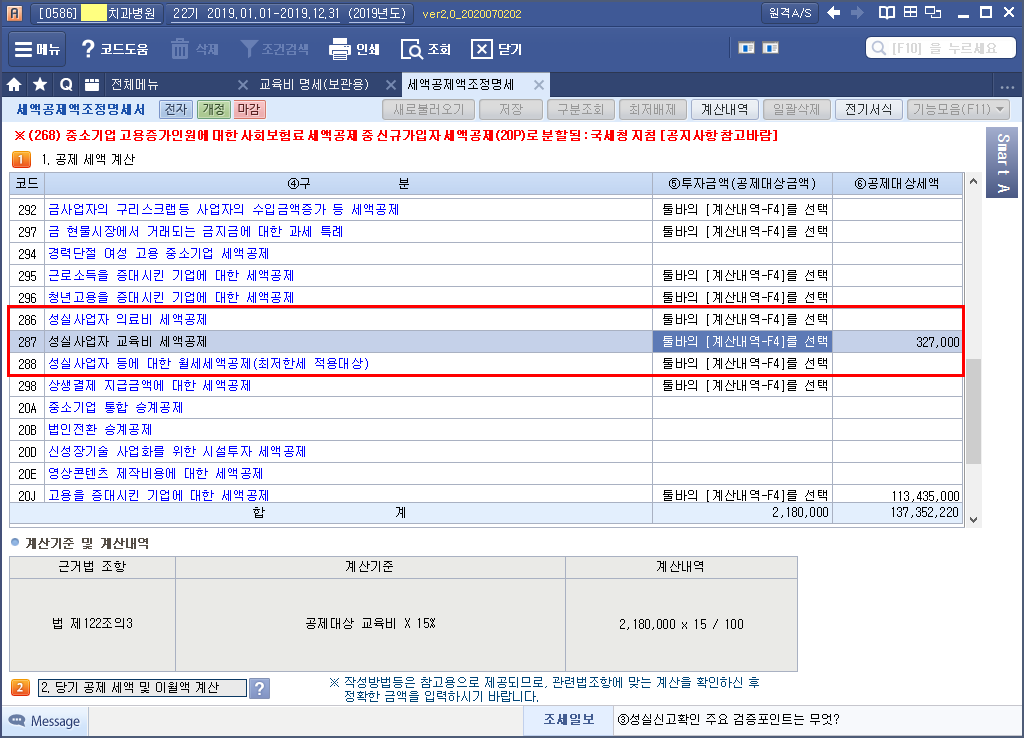Click the 새로불러오기 button
Image resolution: width=1024 pixels, height=738 pixels.
[428, 109]
